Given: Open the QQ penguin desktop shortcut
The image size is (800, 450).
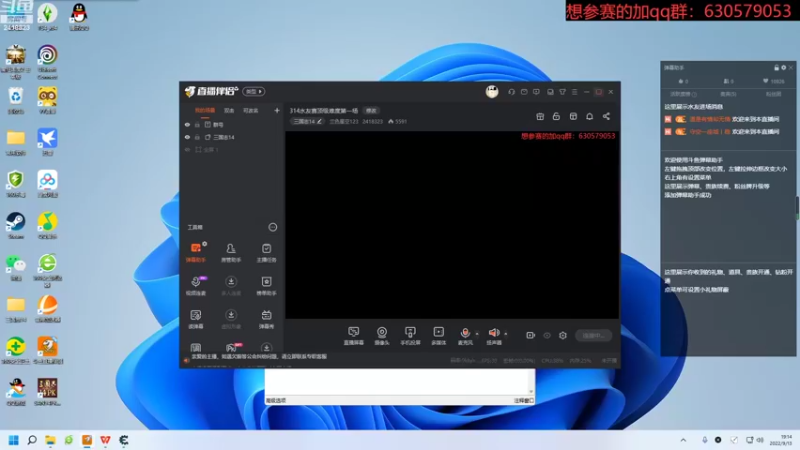Looking at the screenshot, I should coord(79,17).
